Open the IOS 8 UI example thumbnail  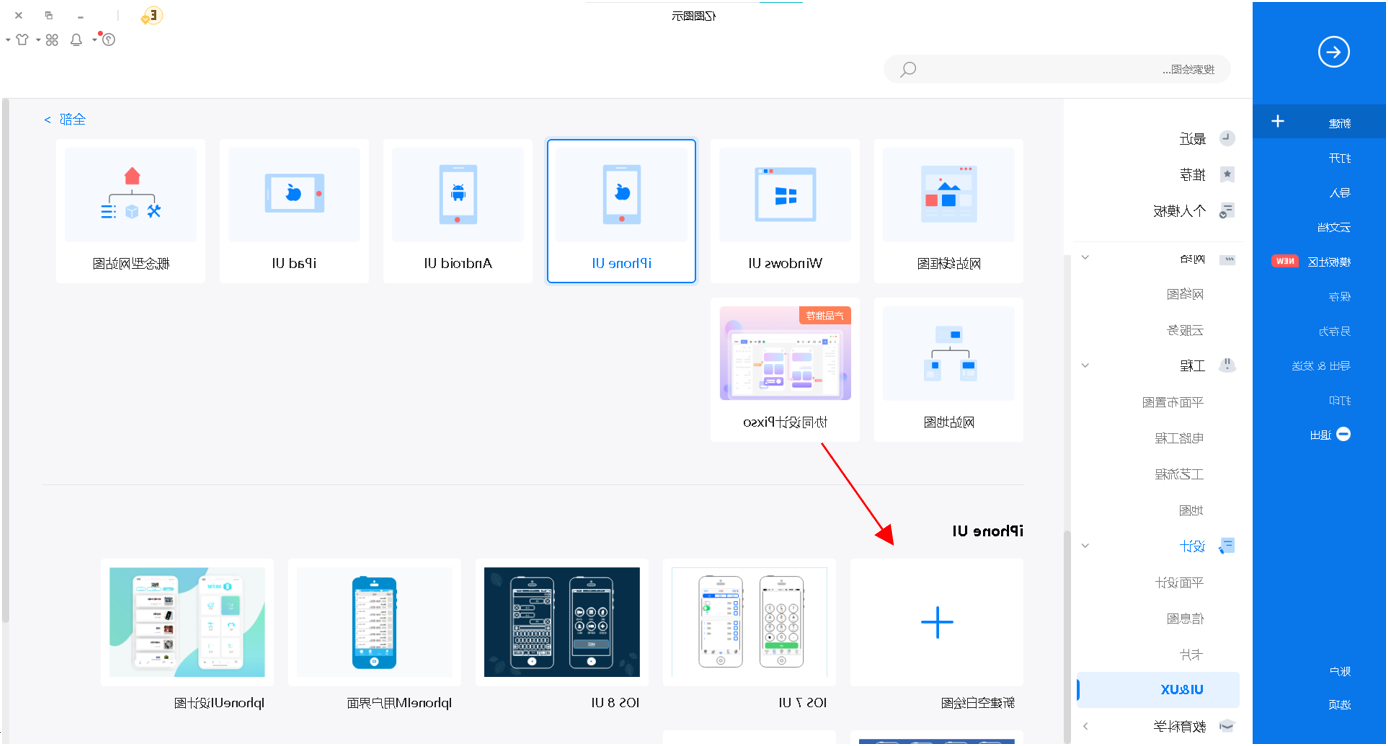[x=562, y=623]
